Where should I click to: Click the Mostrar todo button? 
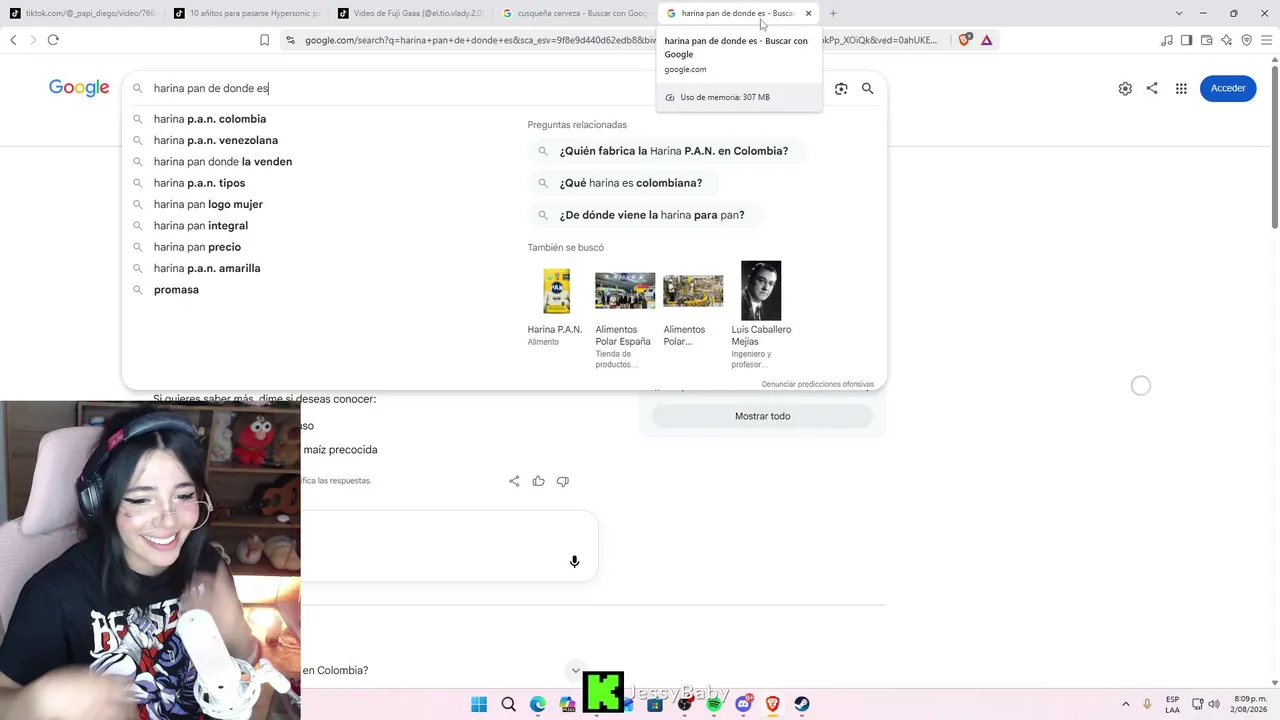[x=762, y=416]
